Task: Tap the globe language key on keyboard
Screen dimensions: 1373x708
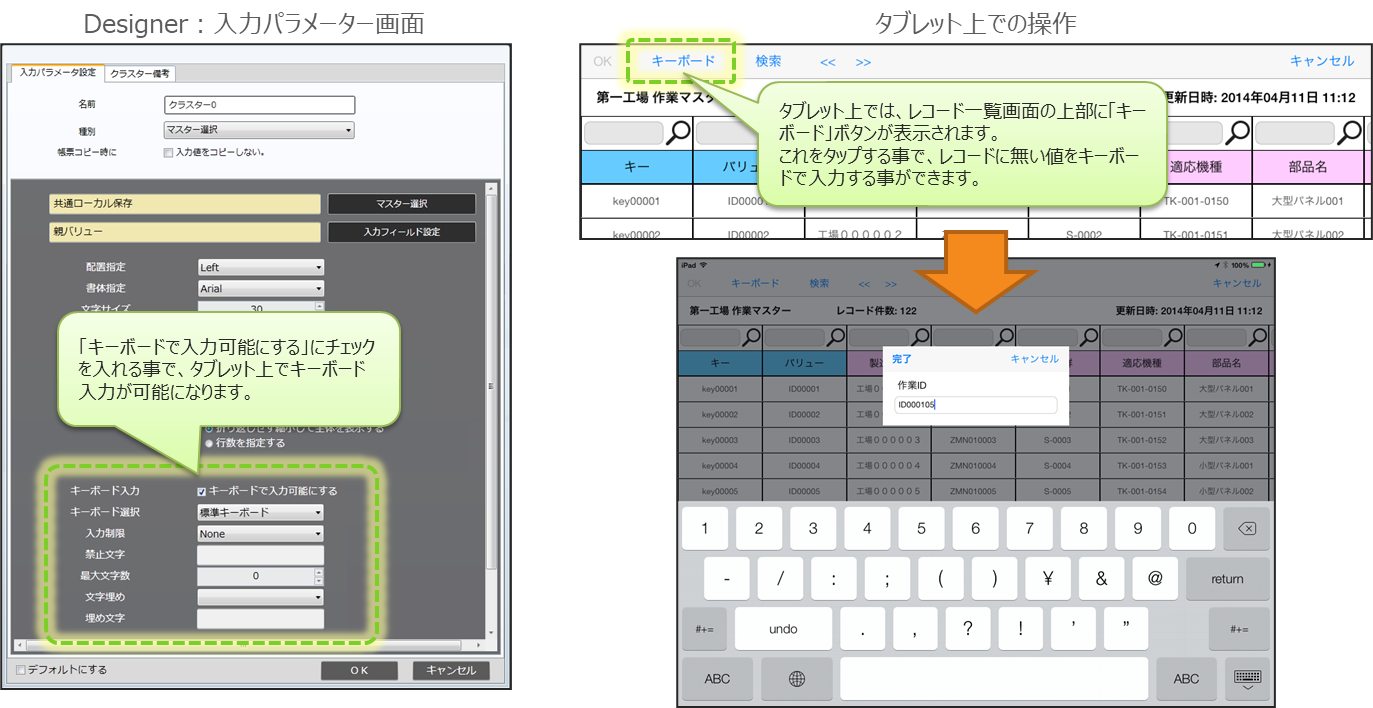Action: pos(797,679)
